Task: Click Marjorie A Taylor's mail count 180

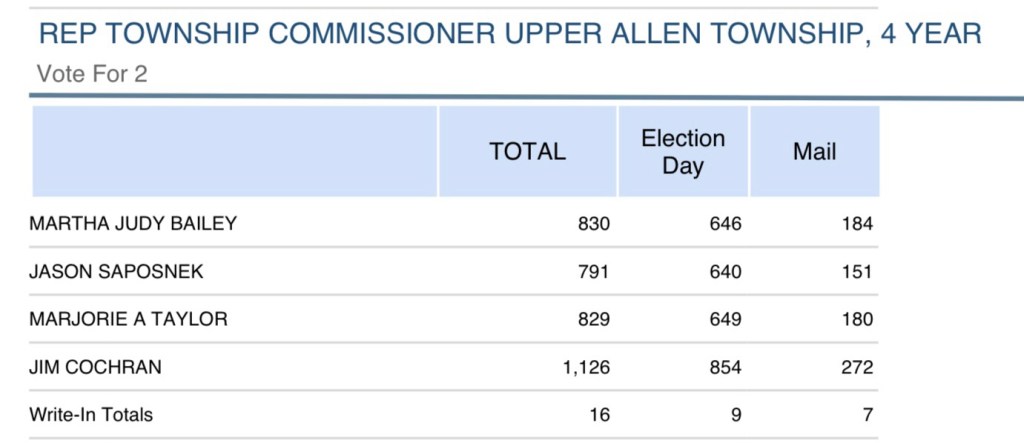Action: coord(857,320)
